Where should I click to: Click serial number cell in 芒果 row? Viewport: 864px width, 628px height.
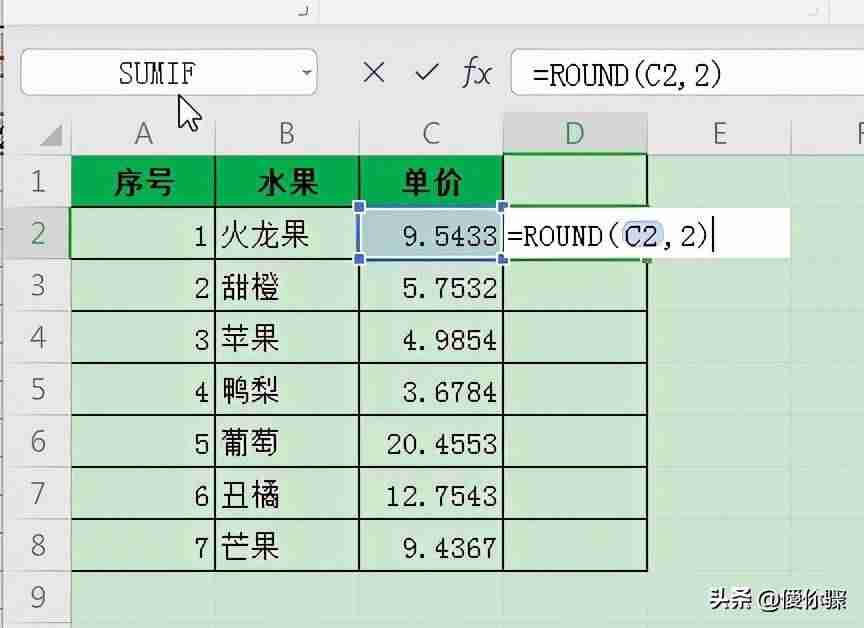[x=143, y=545]
